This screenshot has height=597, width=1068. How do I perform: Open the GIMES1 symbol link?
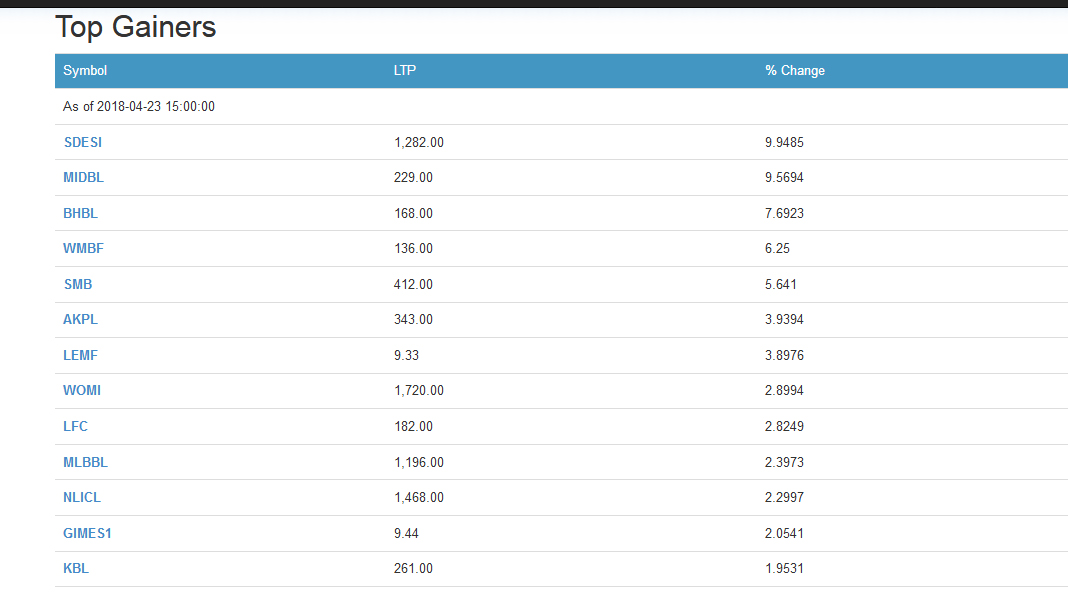coord(87,533)
